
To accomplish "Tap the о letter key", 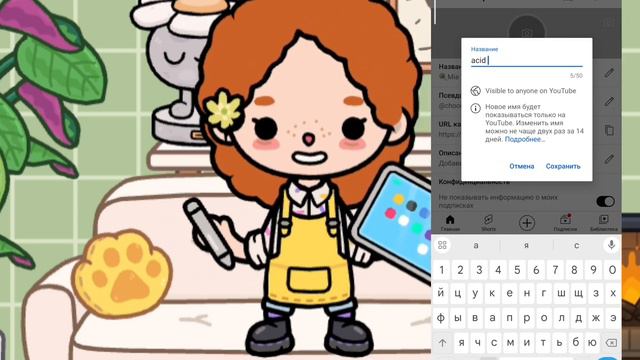I will point(544,317).
